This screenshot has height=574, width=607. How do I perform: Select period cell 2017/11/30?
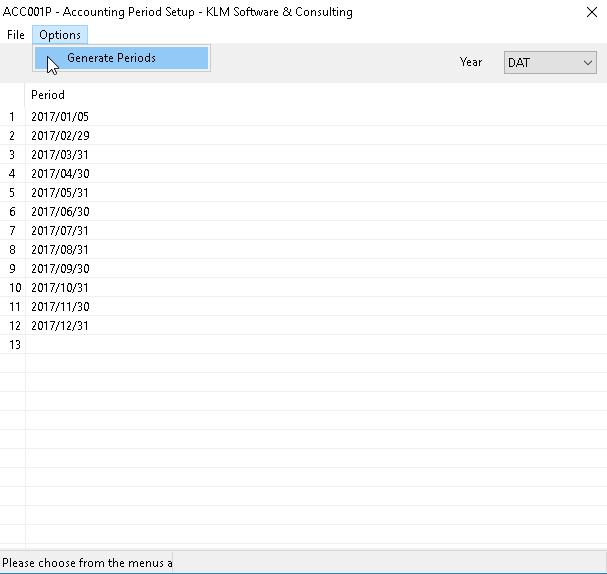coord(316,306)
